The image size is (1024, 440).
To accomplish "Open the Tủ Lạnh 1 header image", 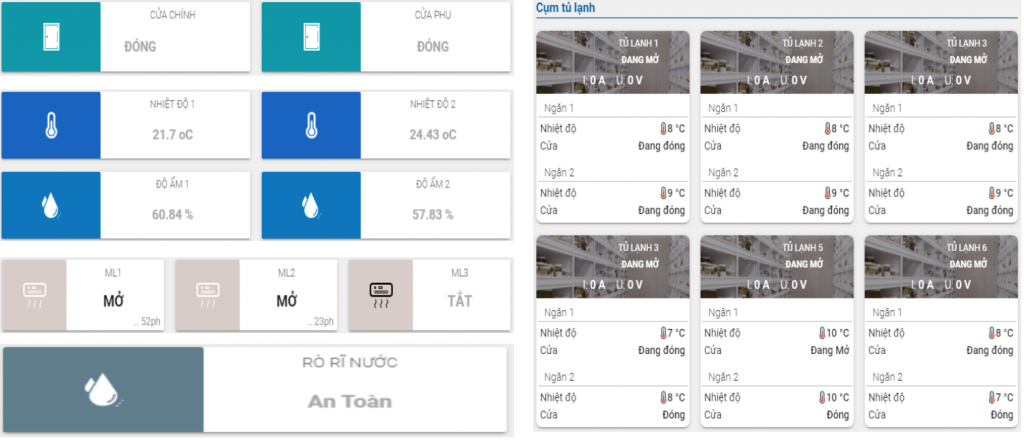I will [x=613, y=62].
